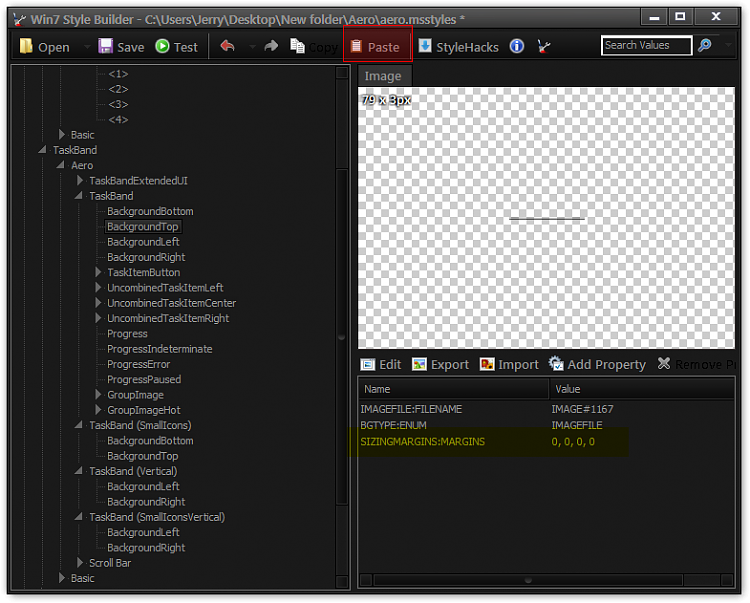Click the Remove Property X icon

[664, 364]
